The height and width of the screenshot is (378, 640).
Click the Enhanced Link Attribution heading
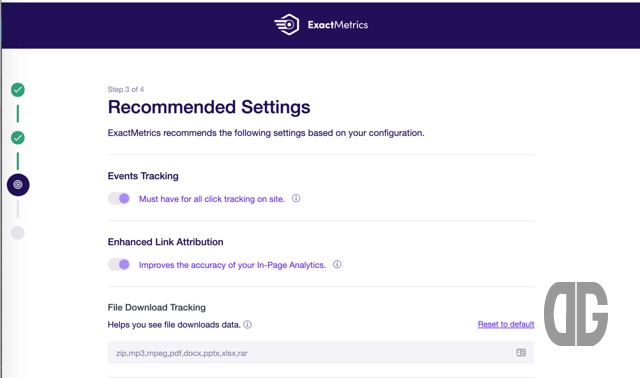click(x=165, y=242)
